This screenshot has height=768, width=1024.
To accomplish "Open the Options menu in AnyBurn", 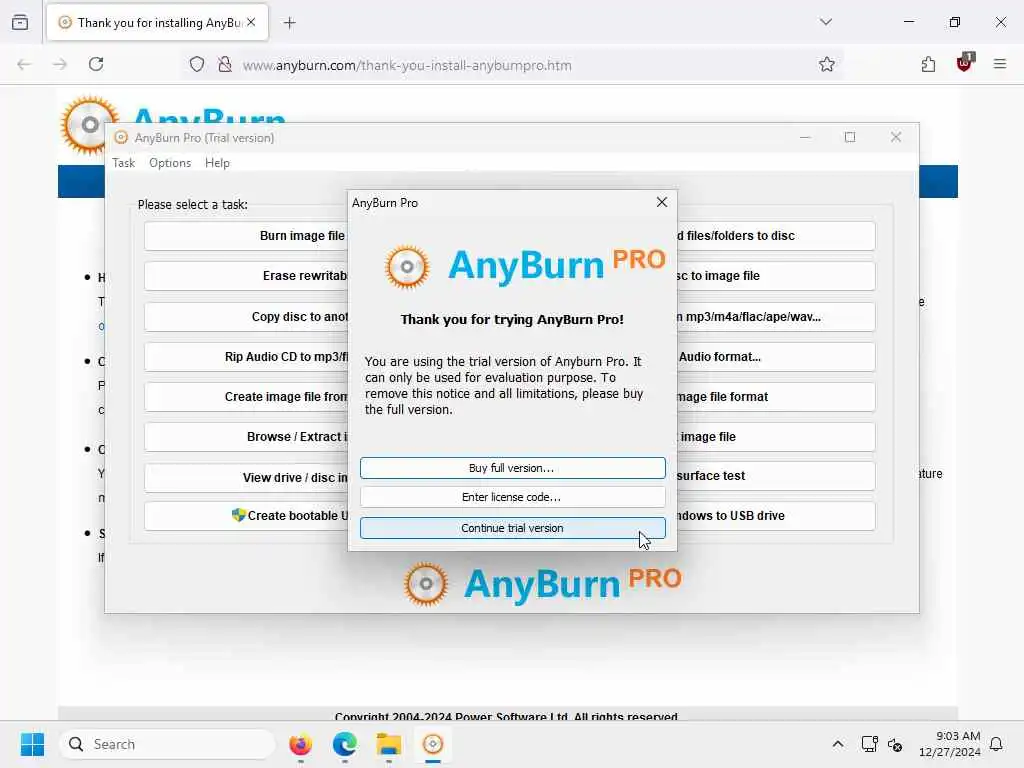I will [170, 163].
